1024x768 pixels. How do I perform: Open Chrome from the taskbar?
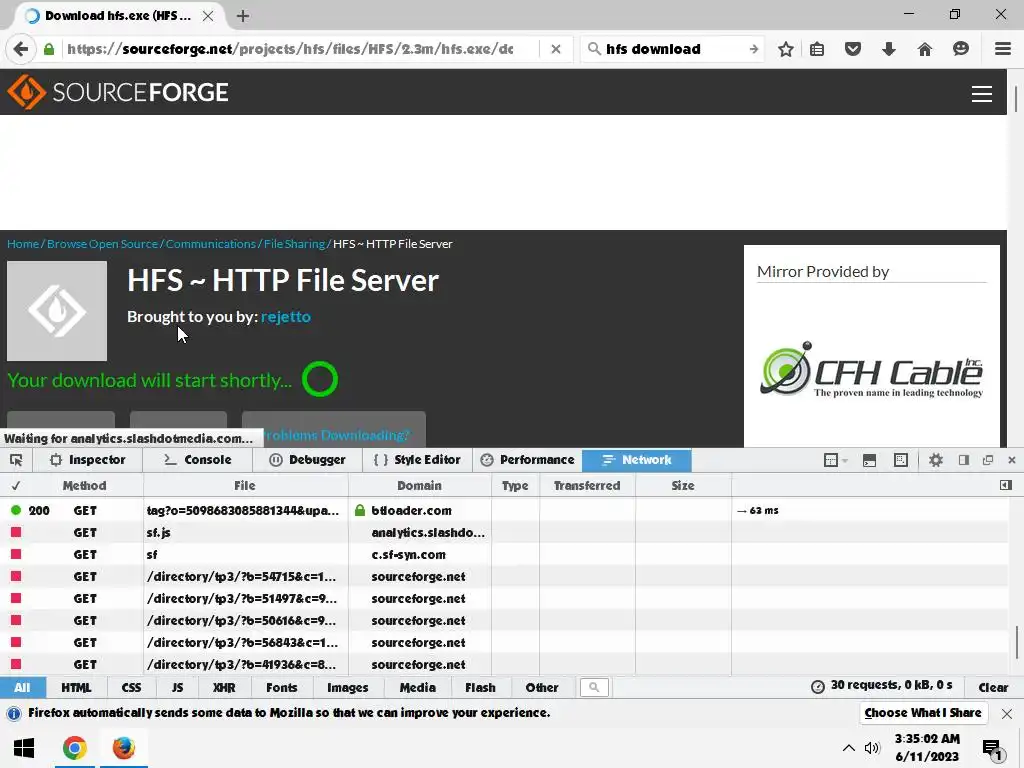point(74,748)
